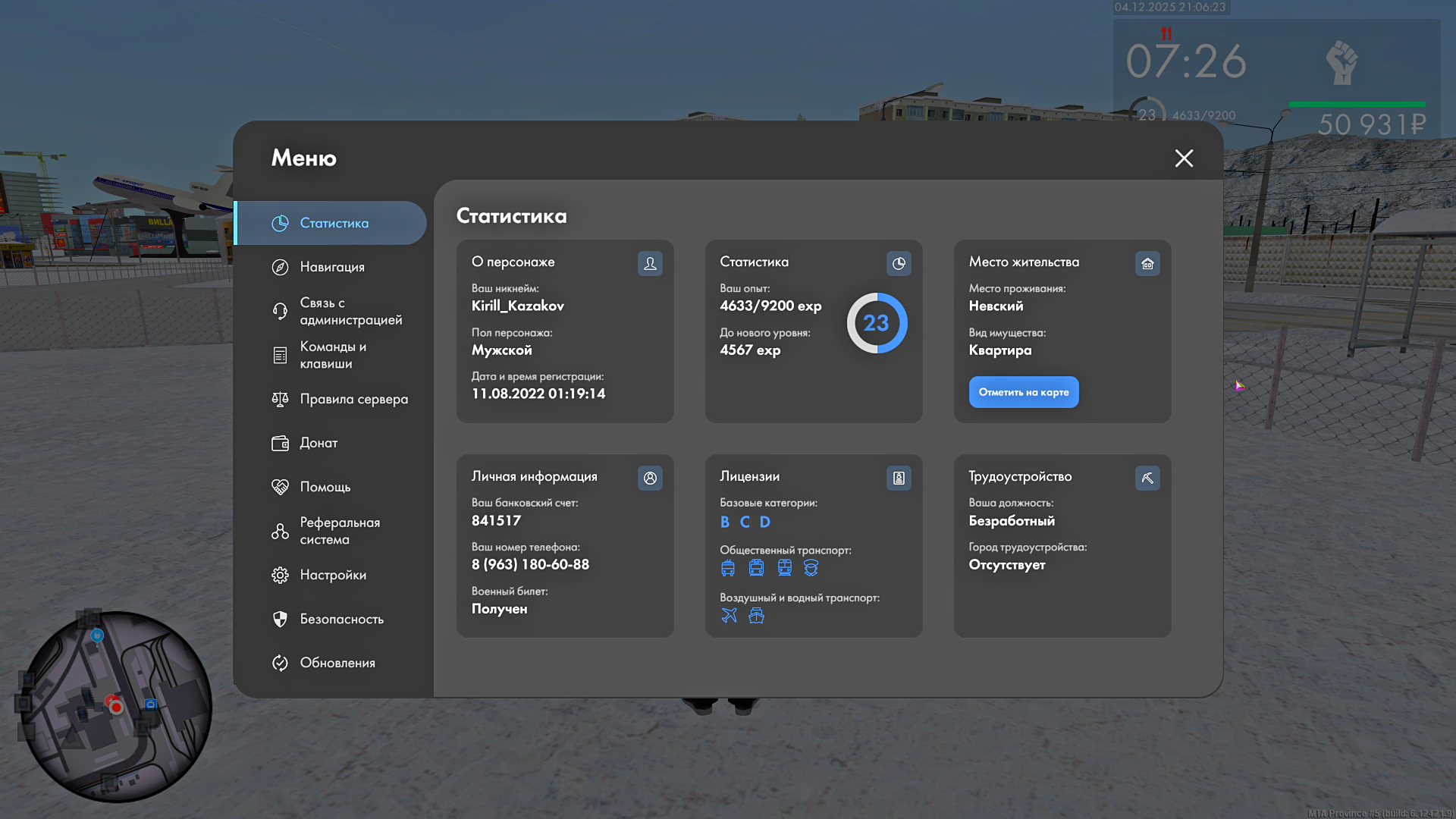Click the license document icon in Лицензии card
Viewport: 1456px width, 819px height.
(x=899, y=478)
